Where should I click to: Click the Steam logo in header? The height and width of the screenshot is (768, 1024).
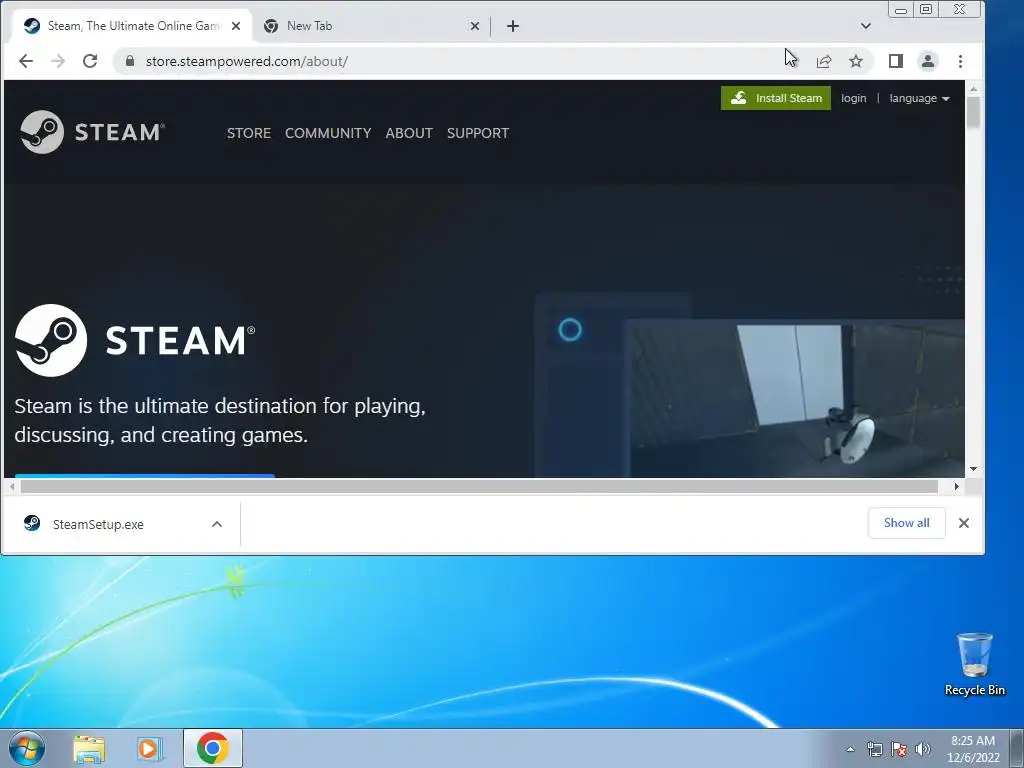point(92,132)
